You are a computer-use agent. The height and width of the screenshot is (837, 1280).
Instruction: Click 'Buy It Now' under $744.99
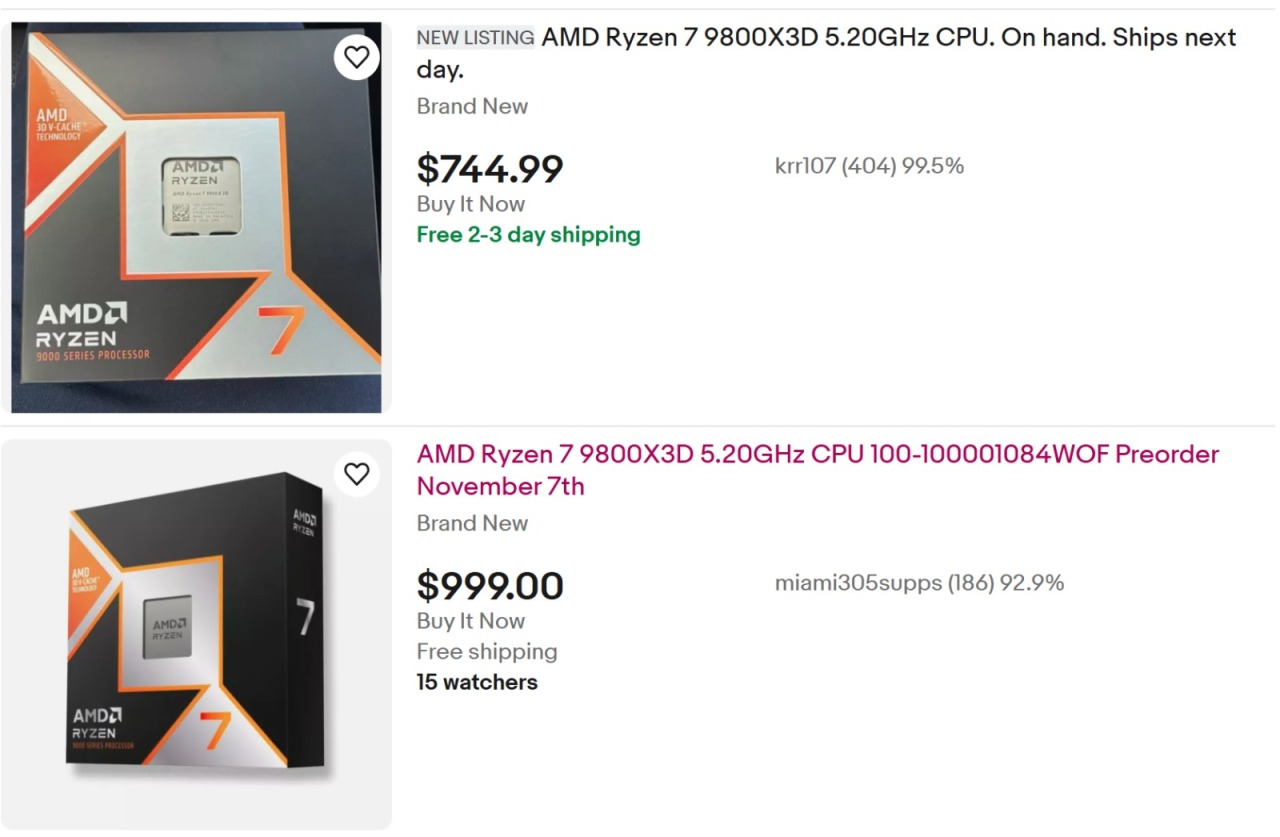click(x=470, y=204)
